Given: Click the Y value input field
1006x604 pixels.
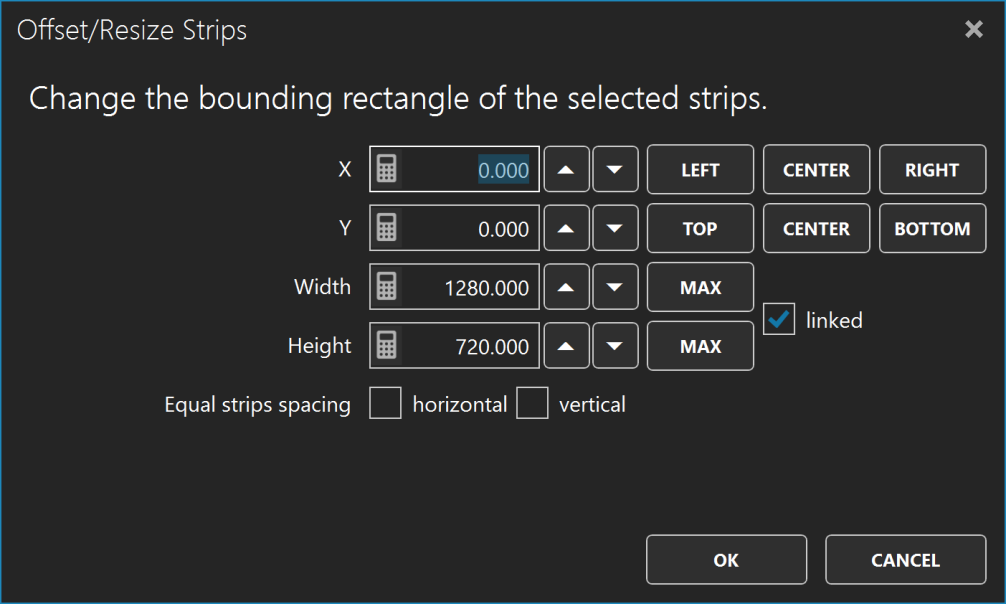Looking at the screenshot, I should [x=454, y=228].
